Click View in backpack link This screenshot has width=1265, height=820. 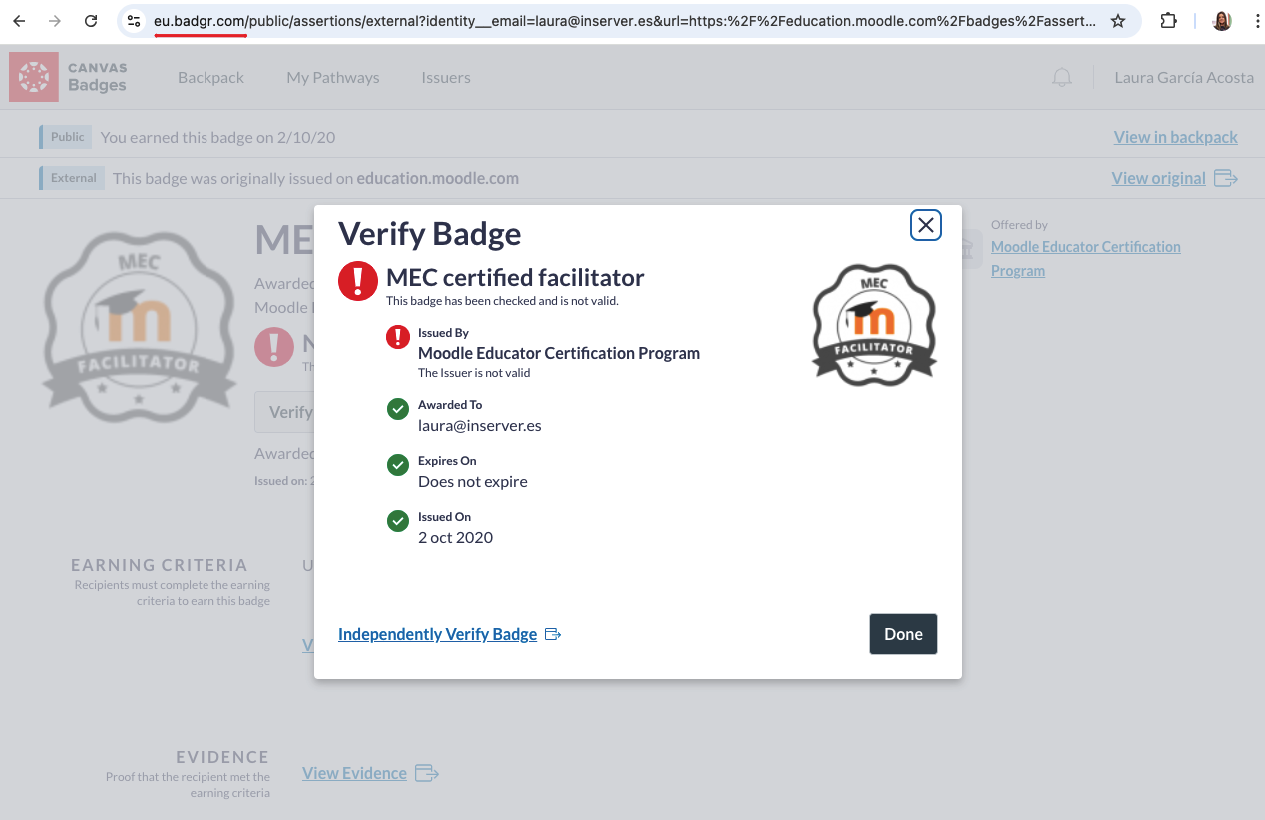pos(1176,137)
